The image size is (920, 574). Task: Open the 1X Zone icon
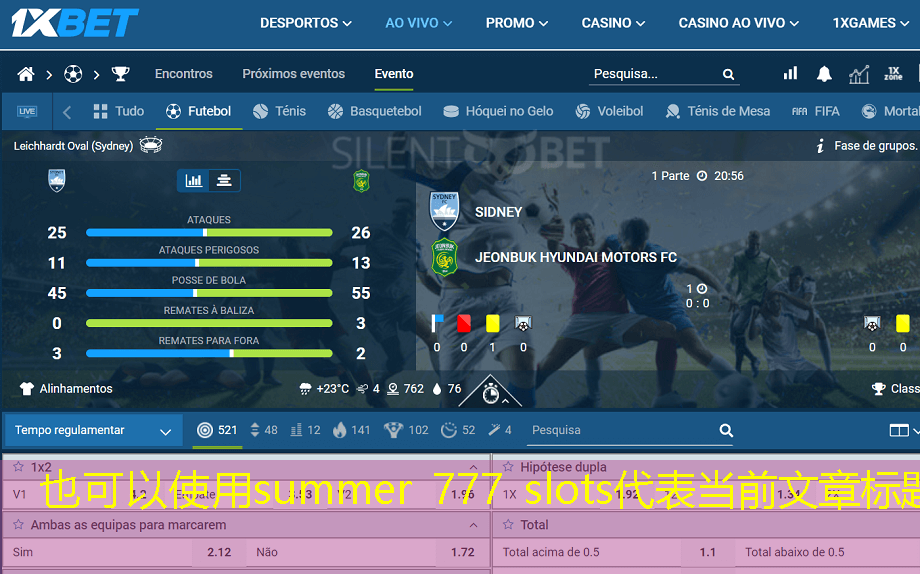coord(893,74)
